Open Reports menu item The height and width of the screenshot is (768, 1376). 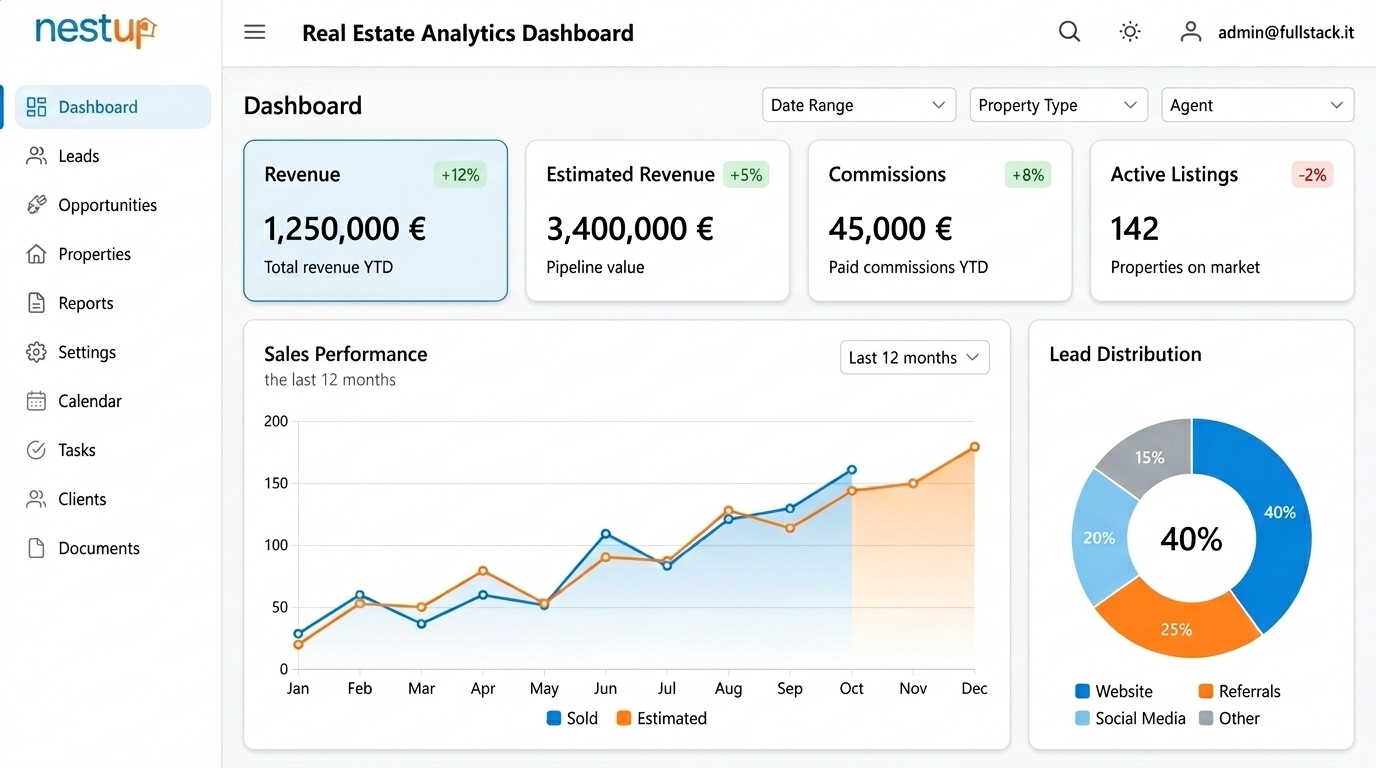point(113,303)
